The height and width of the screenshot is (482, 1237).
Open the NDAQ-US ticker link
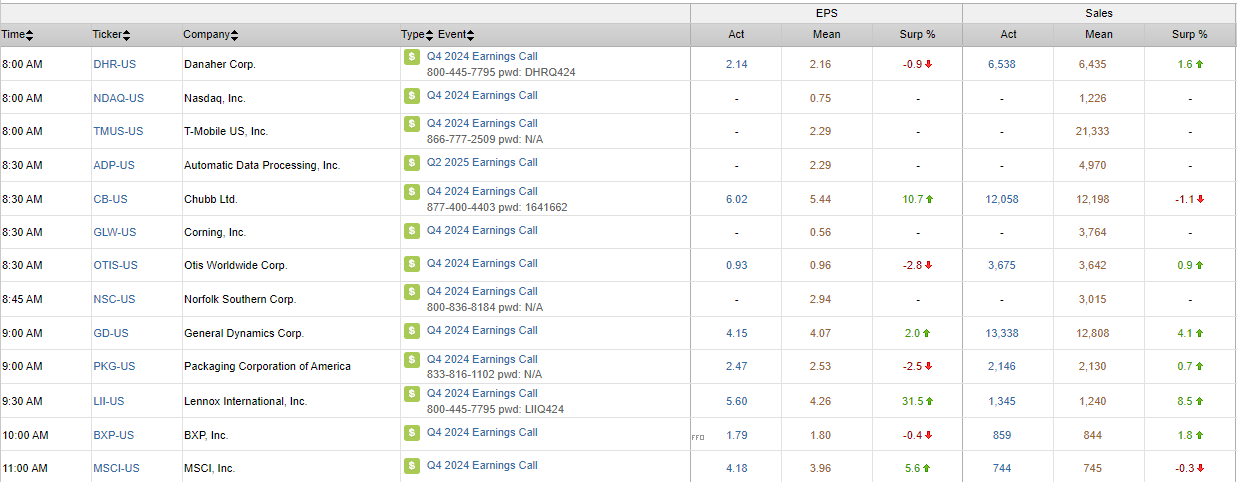point(118,98)
